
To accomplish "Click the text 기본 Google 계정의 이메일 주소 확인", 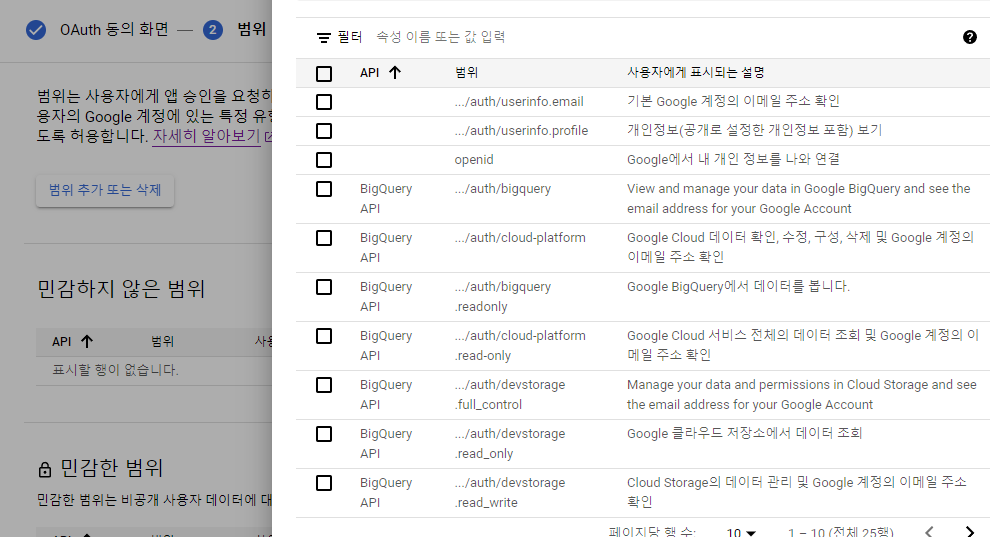I will click(733, 101).
